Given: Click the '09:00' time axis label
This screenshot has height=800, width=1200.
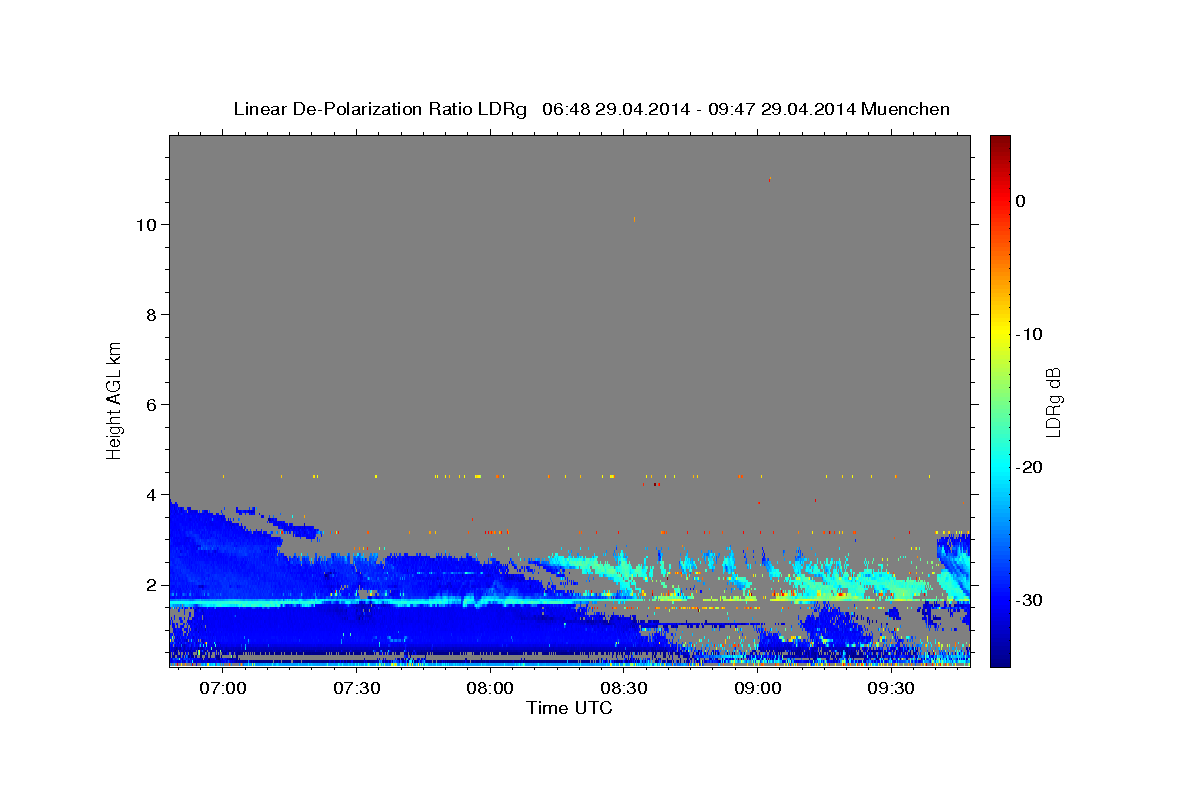Looking at the screenshot, I should pos(758,688).
